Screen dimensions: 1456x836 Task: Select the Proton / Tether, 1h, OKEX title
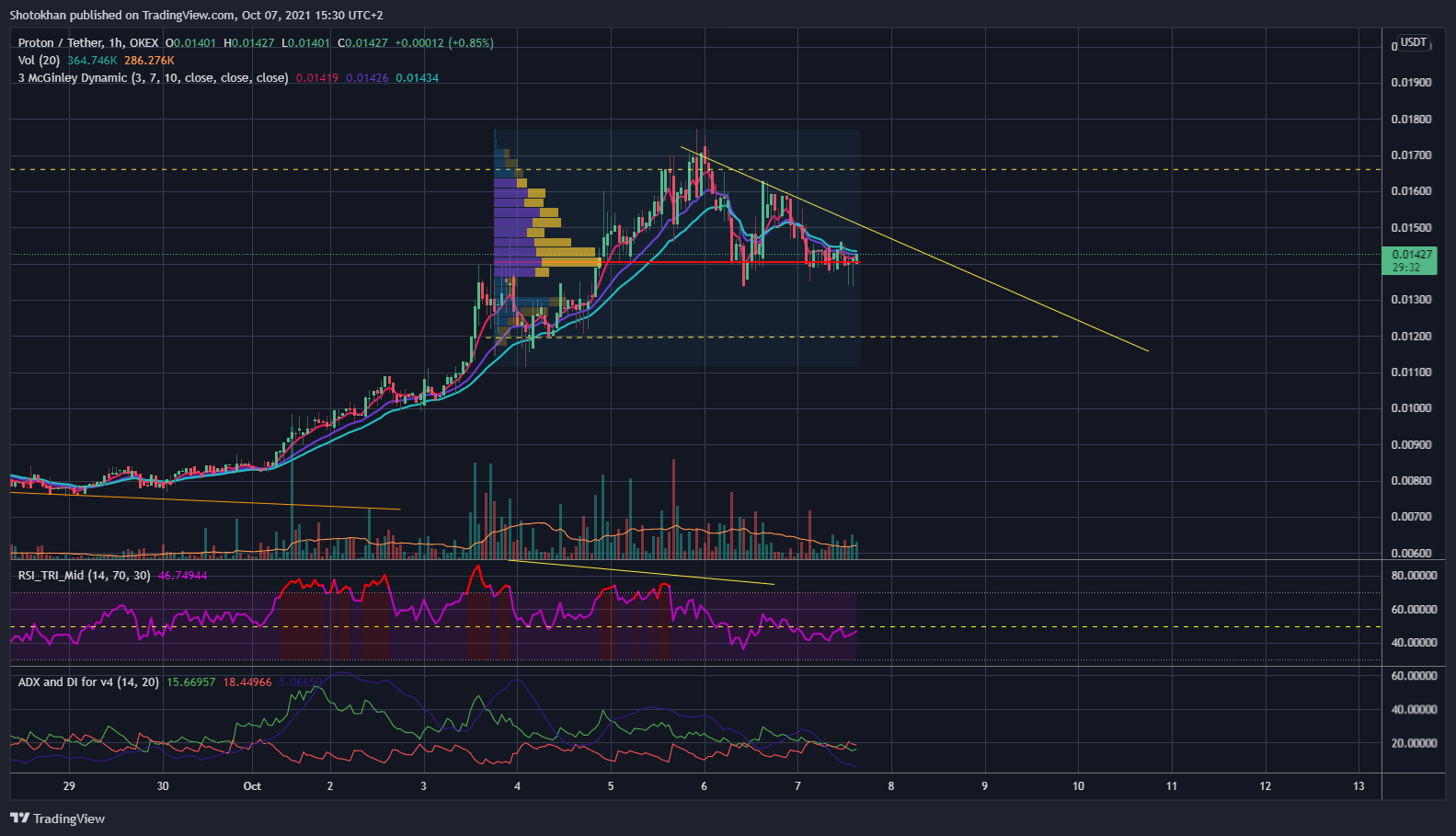click(x=88, y=42)
